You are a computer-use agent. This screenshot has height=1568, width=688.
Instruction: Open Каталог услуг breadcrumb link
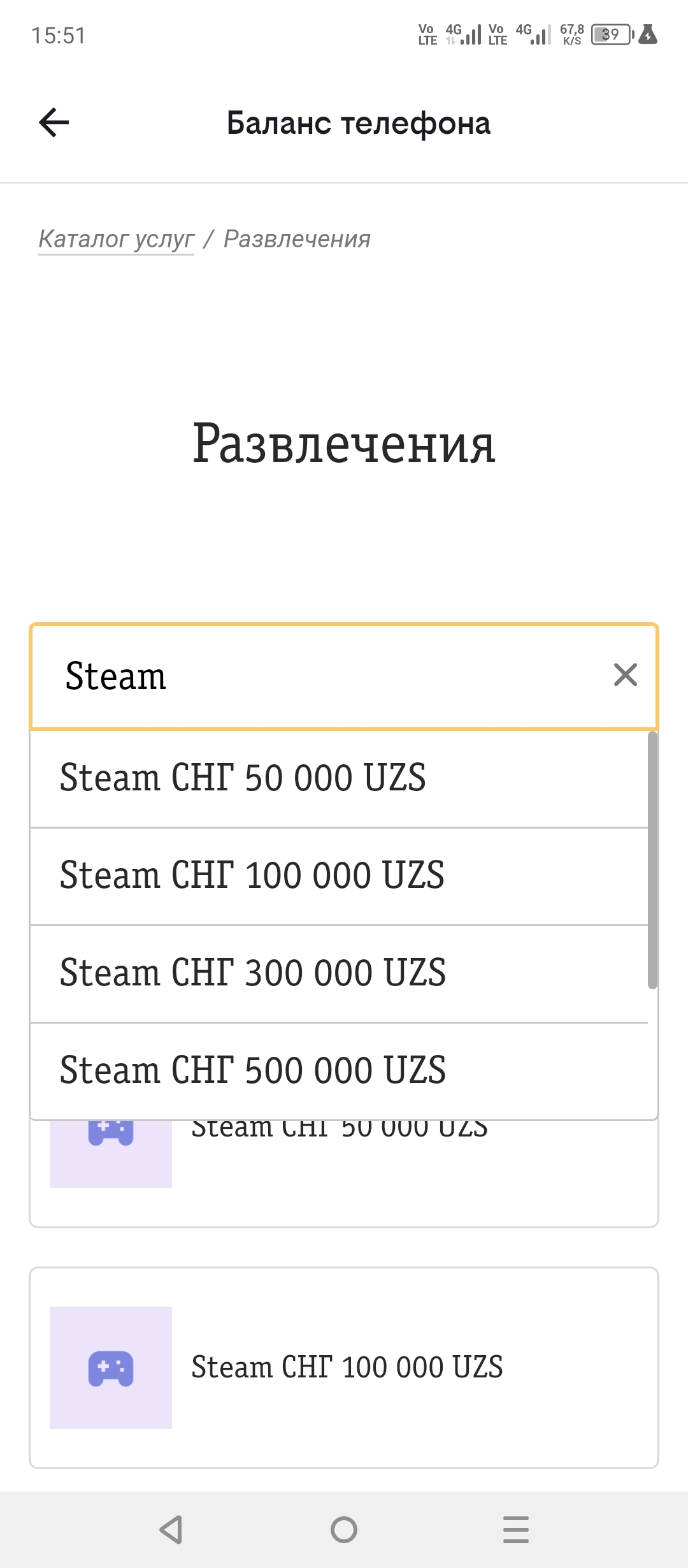[117, 239]
